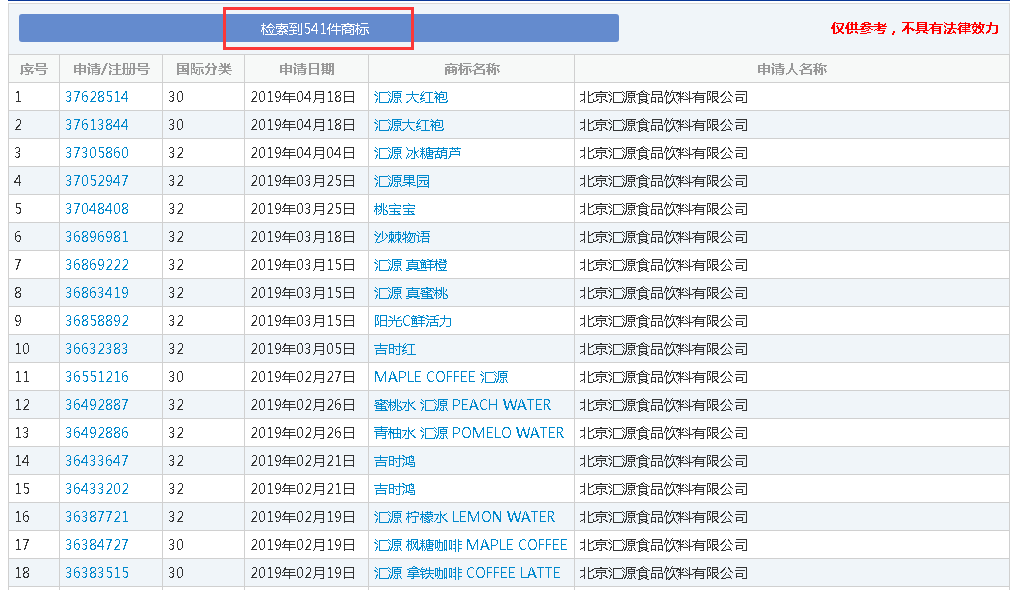Open registration number 37613844
Screen dimensions: 1023x590
click(x=97, y=125)
